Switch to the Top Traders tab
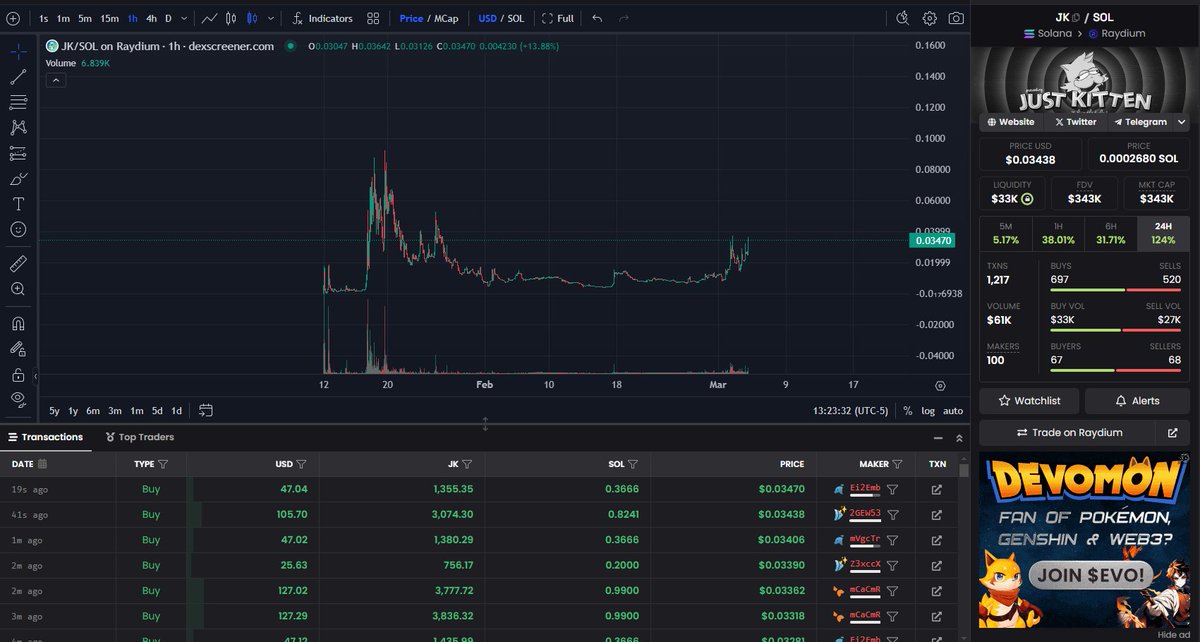The image size is (1200, 642). click(139, 437)
